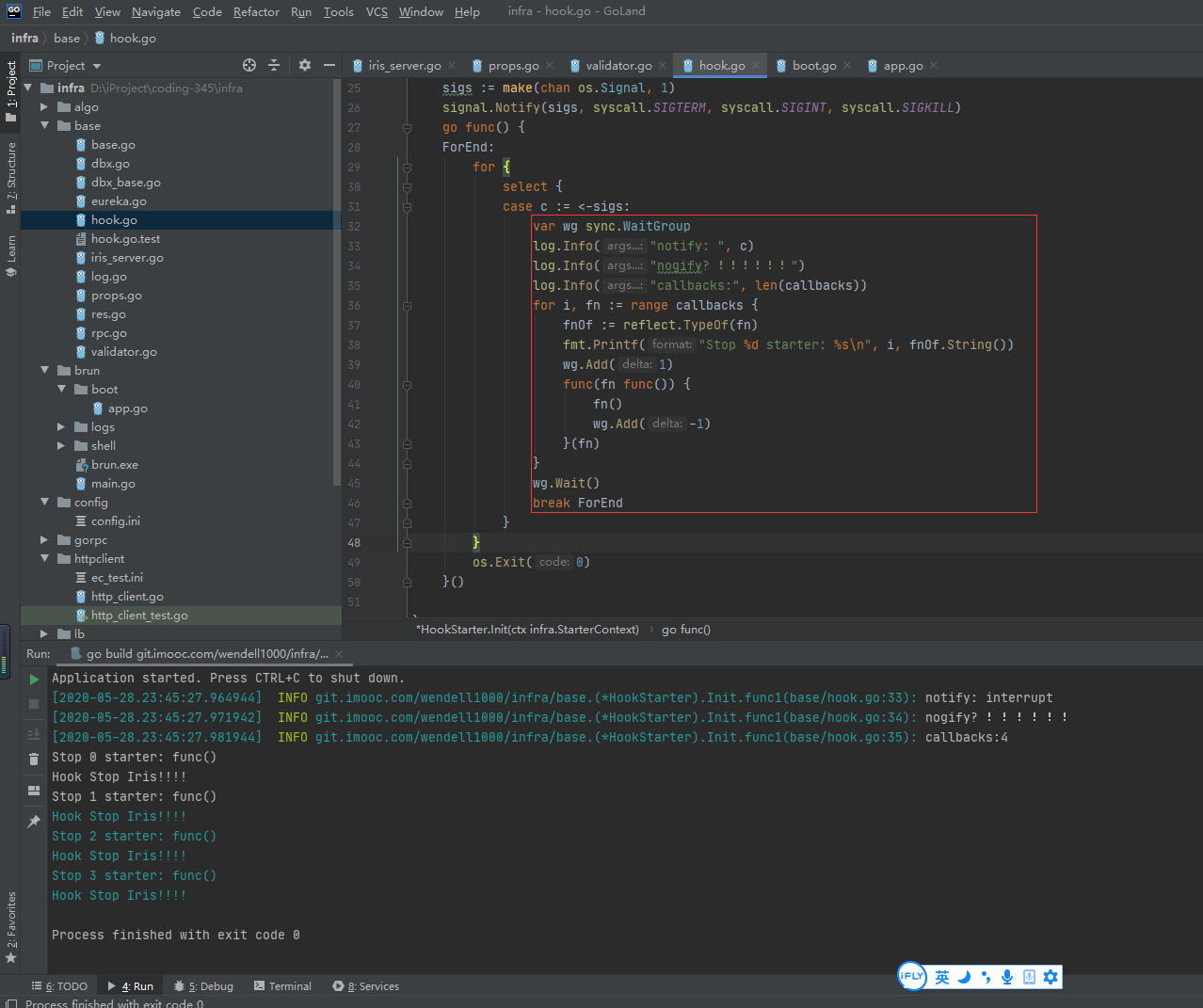Rerun the program with green play icon
This screenshot has height=1008, width=1203.
pyautogui.click(x=34, y=680)
